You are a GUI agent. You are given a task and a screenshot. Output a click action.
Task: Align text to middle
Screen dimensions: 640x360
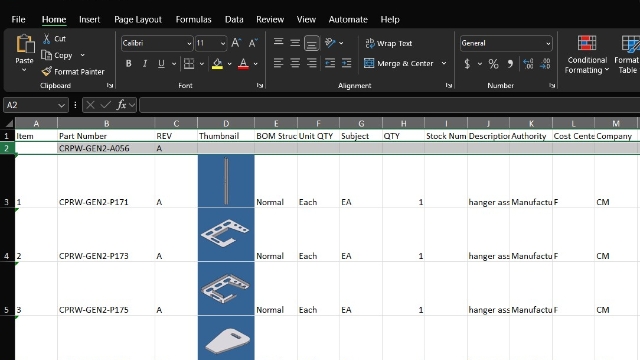point(295,42)
